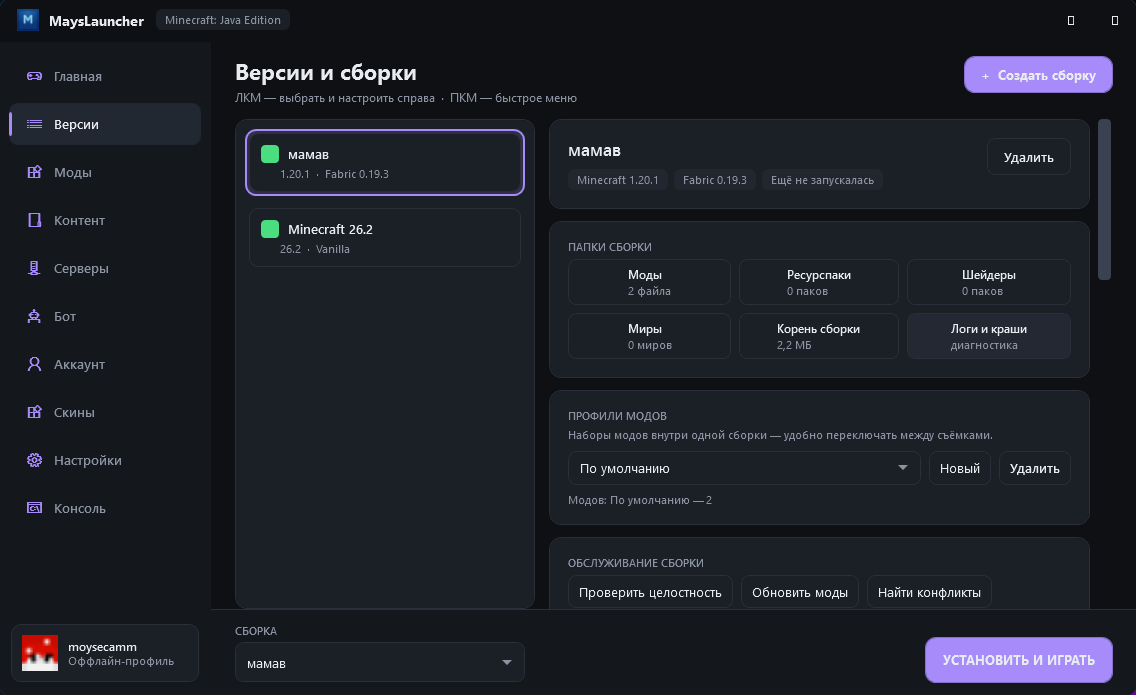Click the Бот robot icon
The height and width of the screenshot is (695, 1136).
tap(34, 316)
